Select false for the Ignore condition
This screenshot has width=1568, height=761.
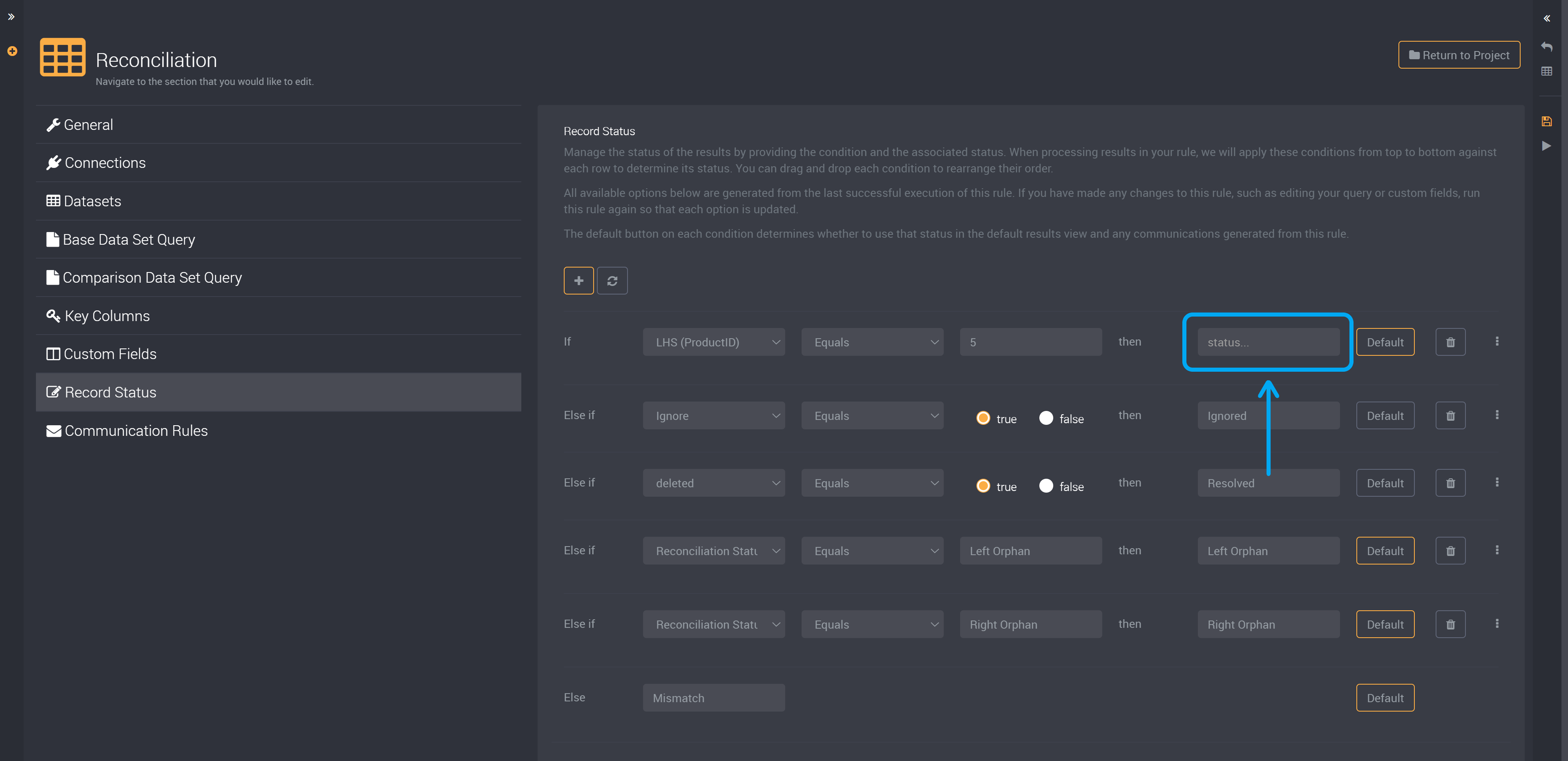tap(1046, 418)
